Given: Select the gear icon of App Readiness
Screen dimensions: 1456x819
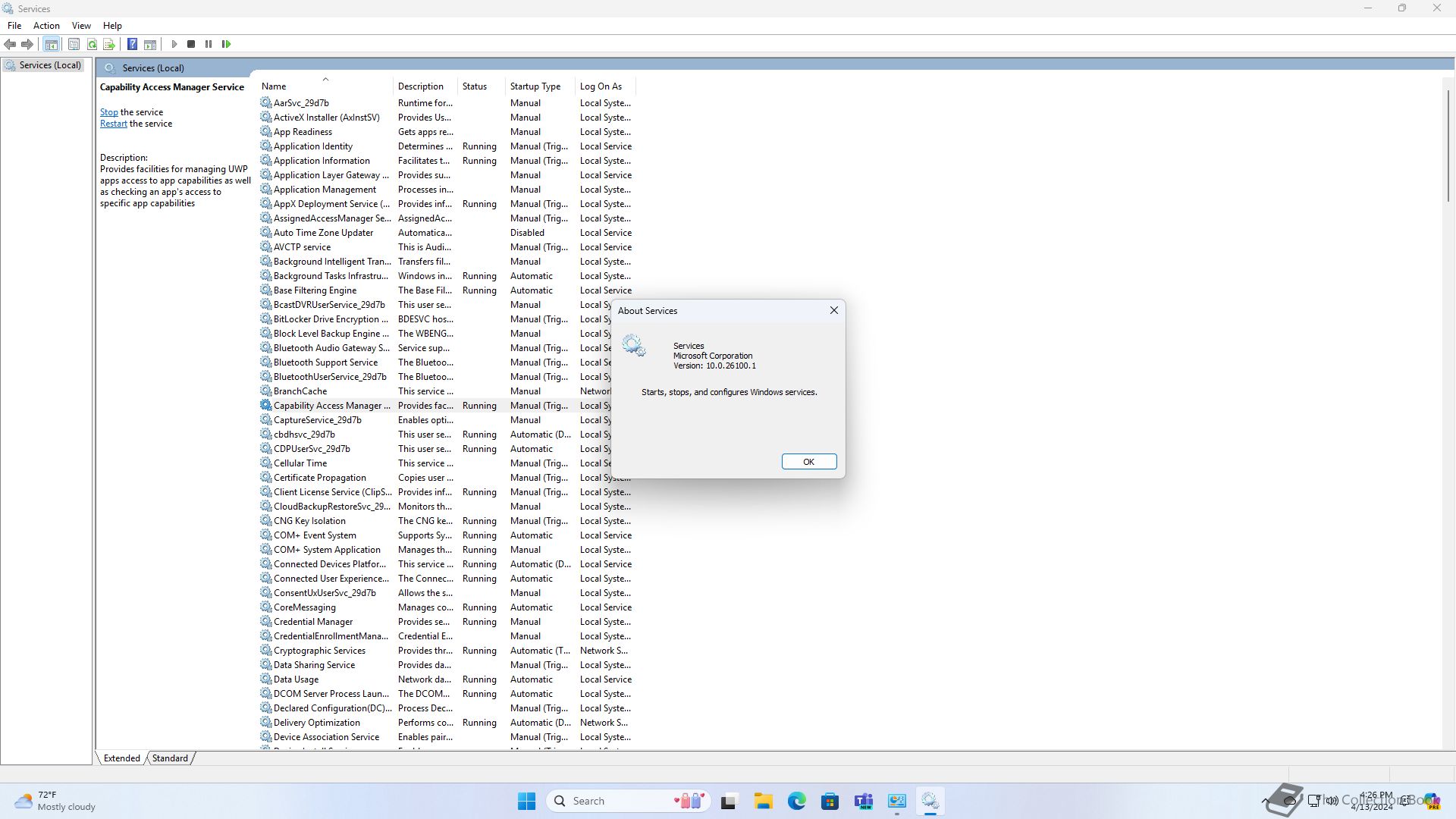Looking at the screenshot, I should pos(265,131).
